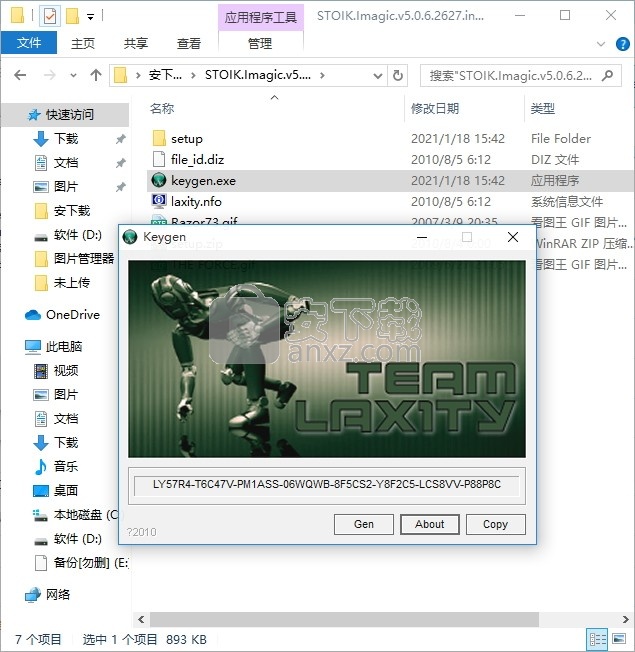
Task: Click the horizontal scrollbar left arrow
Action: tap(141, 620)
